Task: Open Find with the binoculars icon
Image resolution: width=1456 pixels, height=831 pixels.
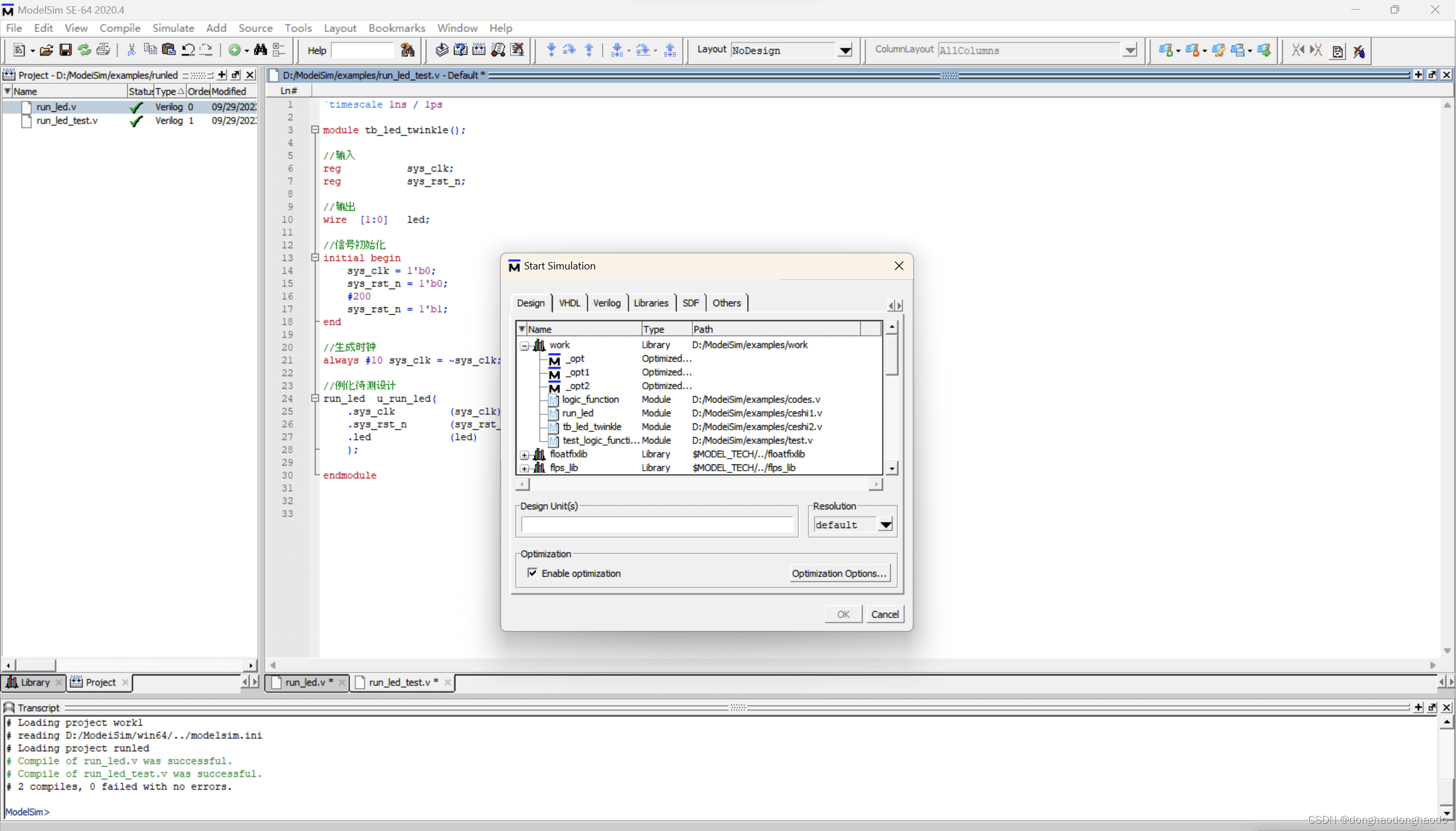Action: (260, 50)
